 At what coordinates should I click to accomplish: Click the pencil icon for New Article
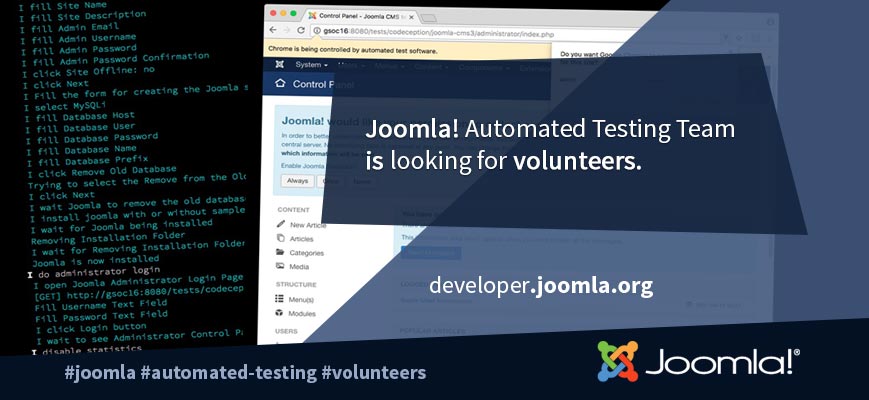tap(280, 224)
